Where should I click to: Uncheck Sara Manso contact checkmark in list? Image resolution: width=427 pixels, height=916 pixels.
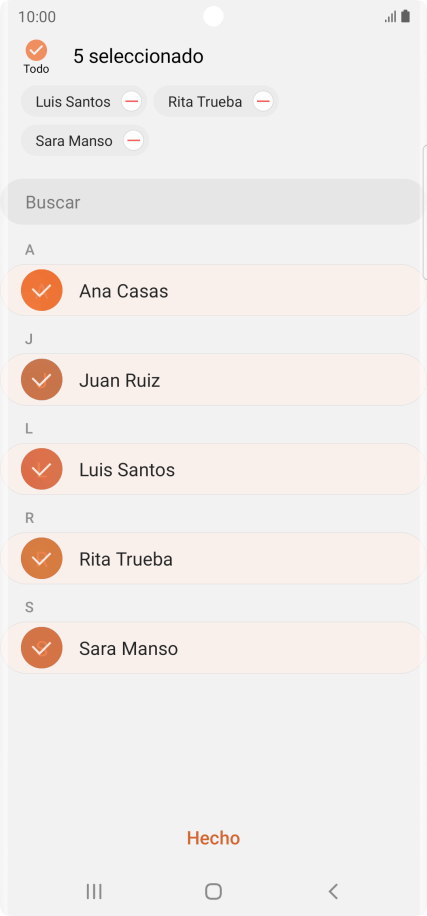pos(41,648)
